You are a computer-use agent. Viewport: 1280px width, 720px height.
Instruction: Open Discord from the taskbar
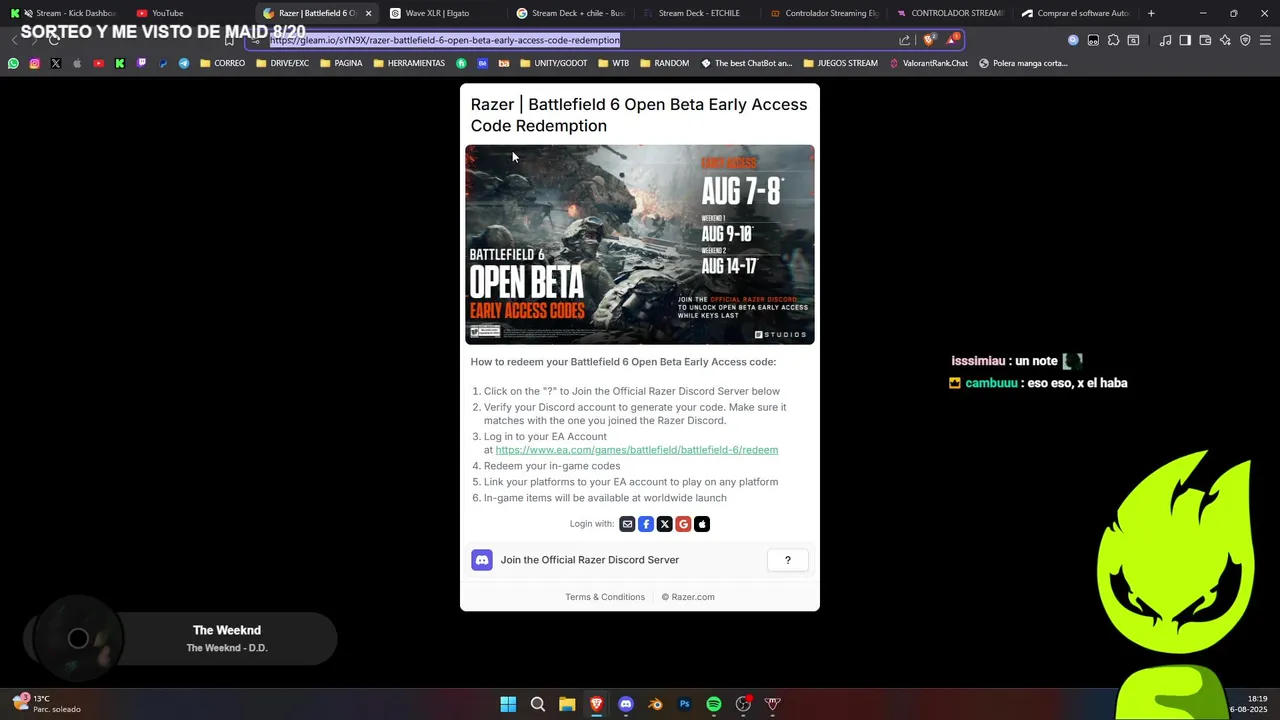pos(626,704)
